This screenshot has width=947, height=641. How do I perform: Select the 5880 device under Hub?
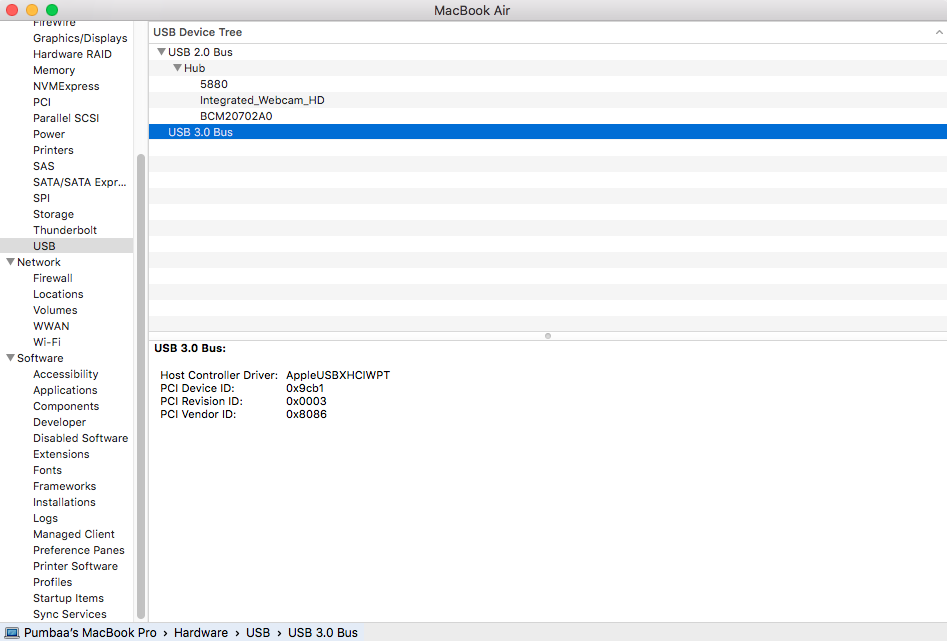click(x=214, y=84)
